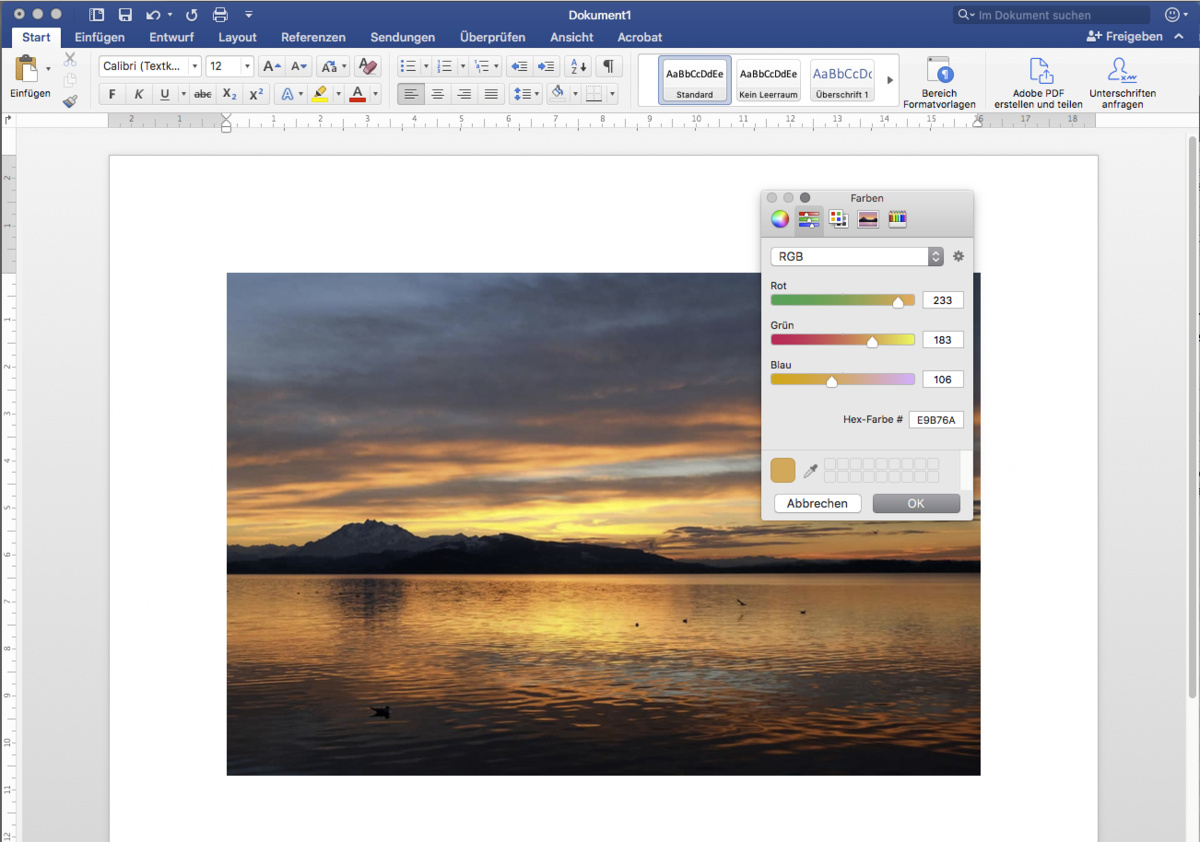Confirm color with the OK button
Screen dimensions: 1200x842
[x=915, y=503]
